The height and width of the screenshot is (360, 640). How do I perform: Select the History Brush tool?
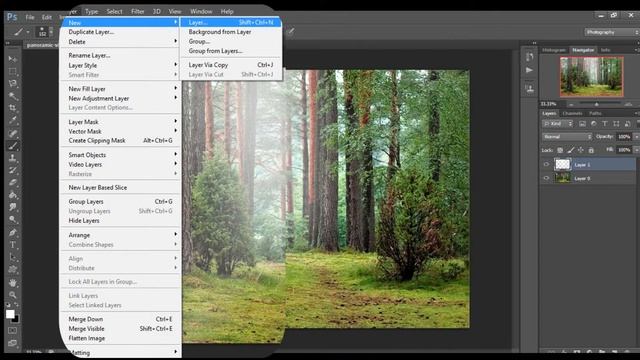point(13,170)
